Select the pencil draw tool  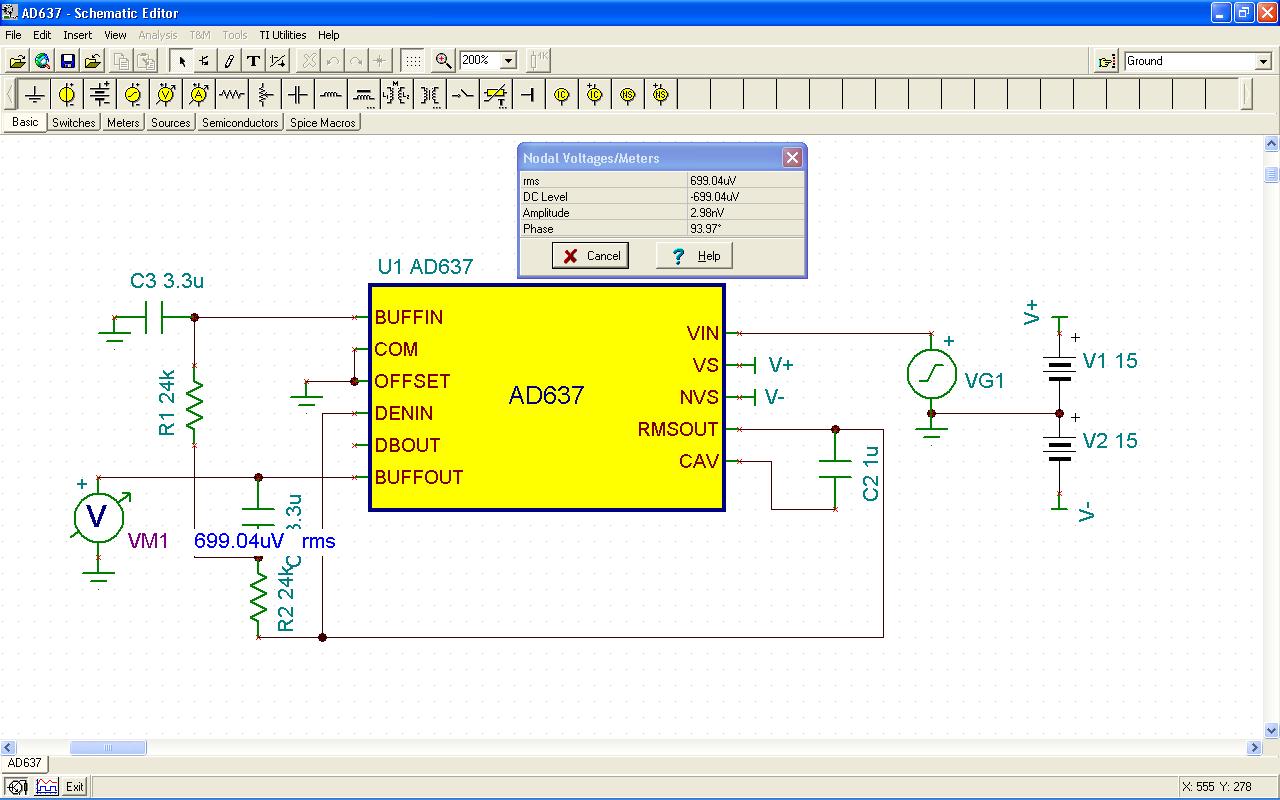(229, 61)
